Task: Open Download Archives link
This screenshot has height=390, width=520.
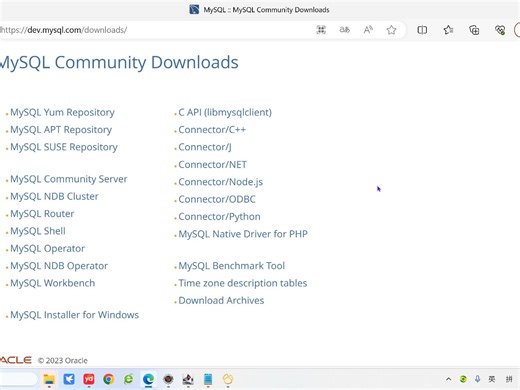Action: tap(221, 301)
